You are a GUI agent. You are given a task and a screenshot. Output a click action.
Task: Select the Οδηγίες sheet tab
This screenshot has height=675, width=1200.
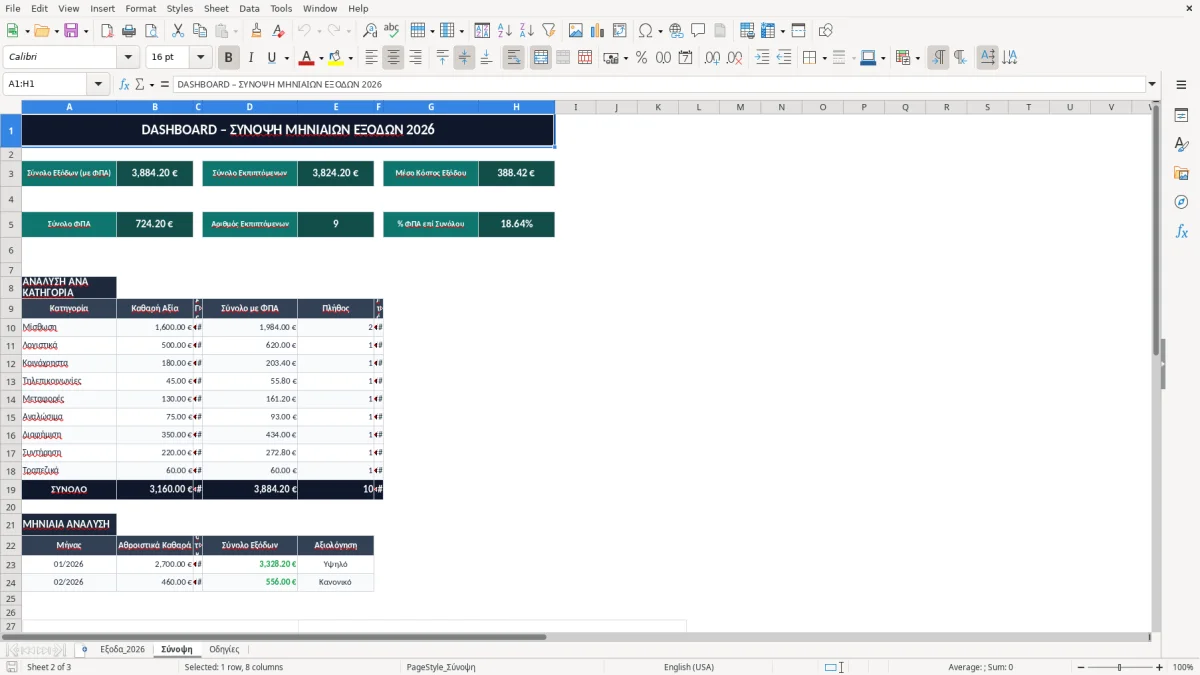click(x=223, y=649)
